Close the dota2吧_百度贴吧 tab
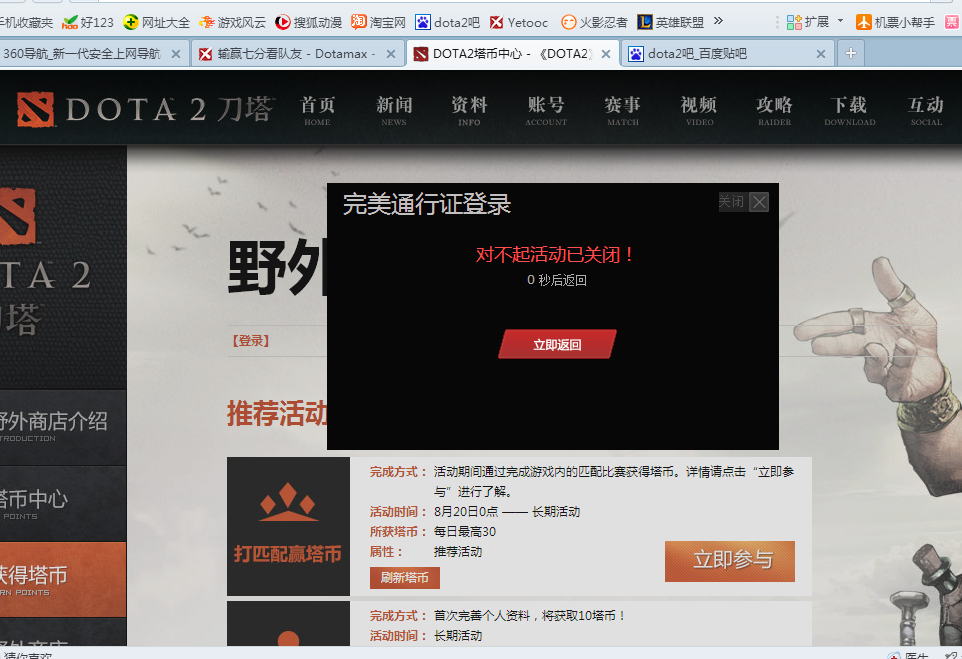The height and width of the screenshot is (659, 962). tap(820, 54)
